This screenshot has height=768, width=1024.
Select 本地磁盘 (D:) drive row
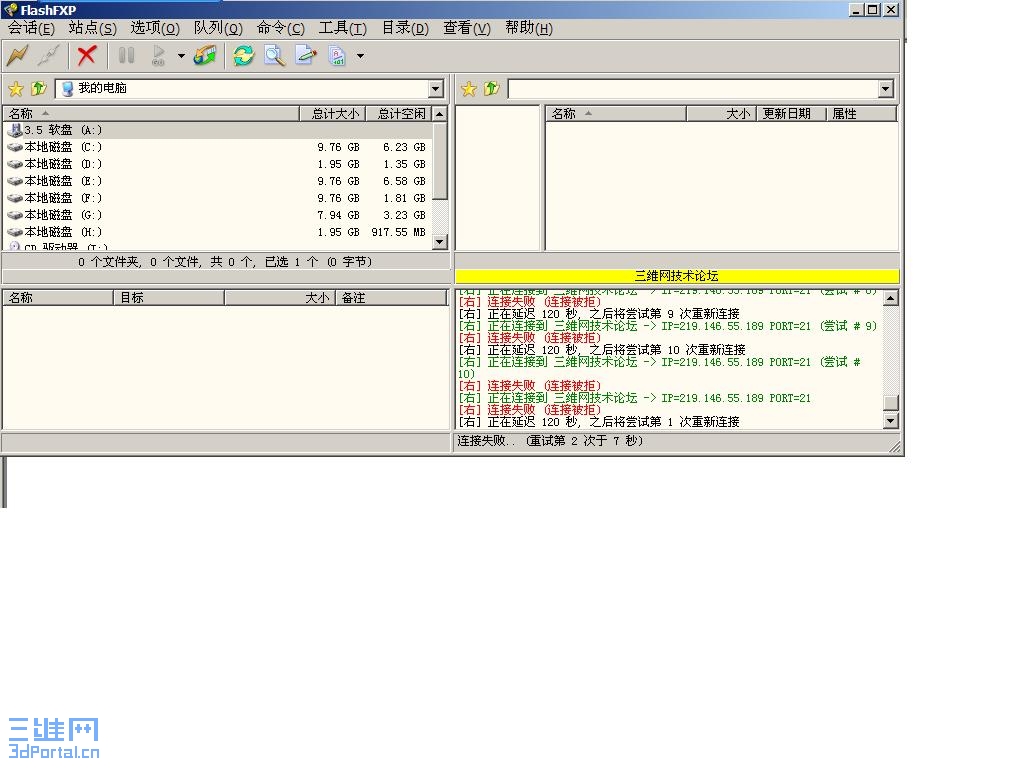(x=217, y=164)
